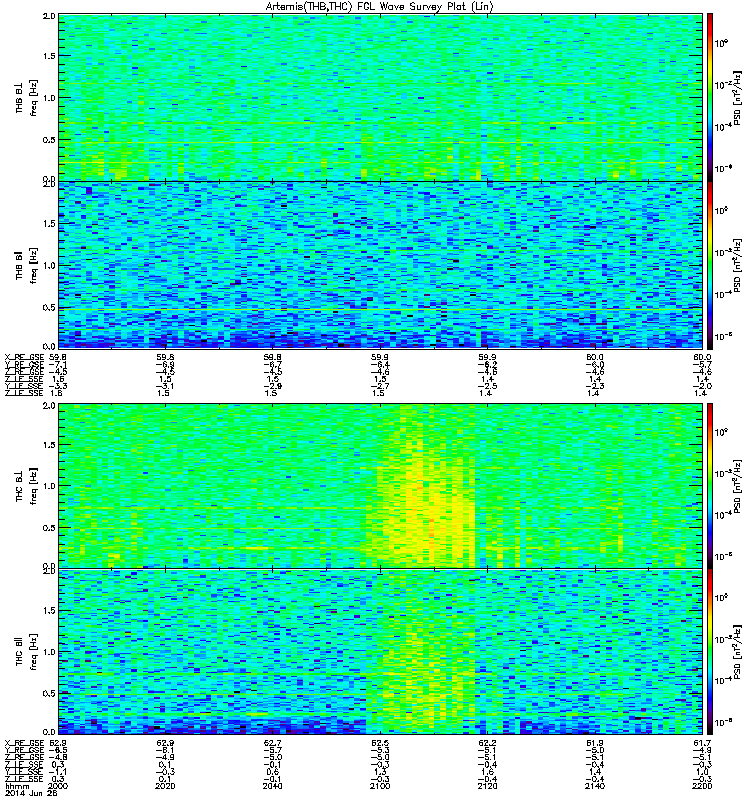Click the color bar beside the THC B-perpendicular panel
The height and width of the screenshot is (800, 750).
(x=709, y=485)
